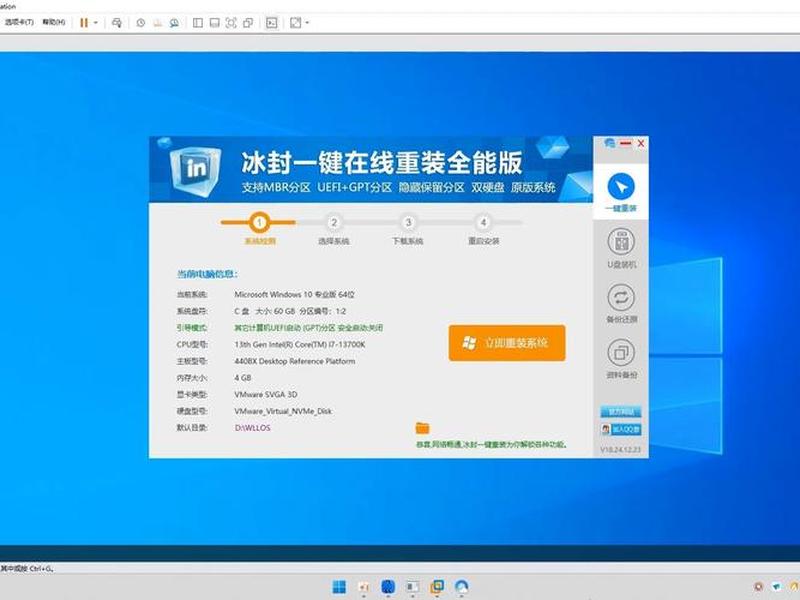Minimize the 冰封 installer window
This screenshot has width=800, height=600.
coord(626,143)
